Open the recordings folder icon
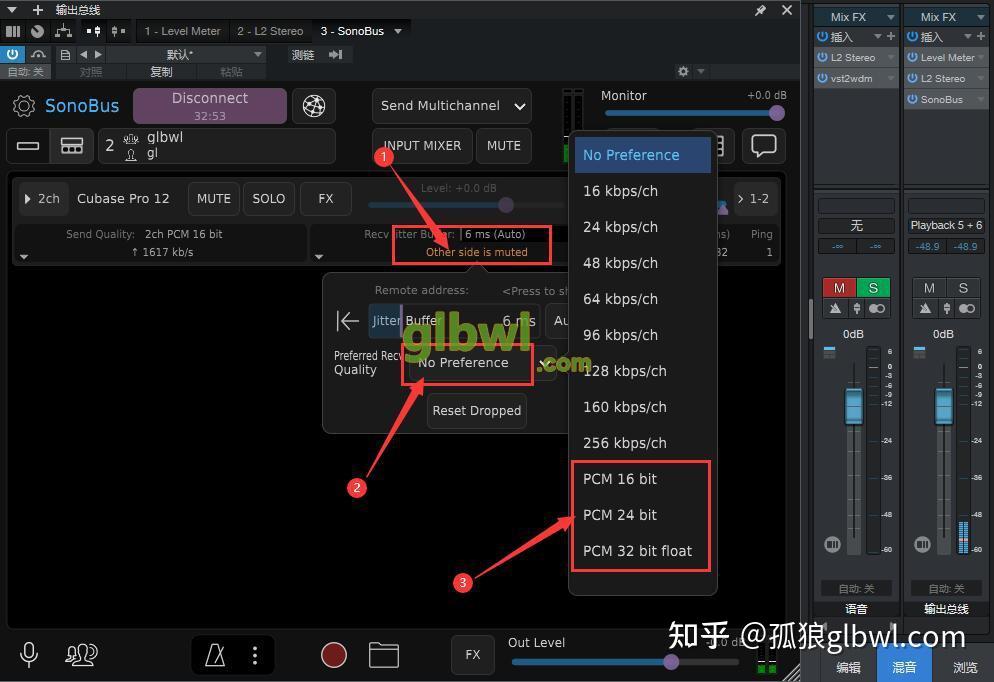This screenshot has height=682, width=994. point(384,655)
